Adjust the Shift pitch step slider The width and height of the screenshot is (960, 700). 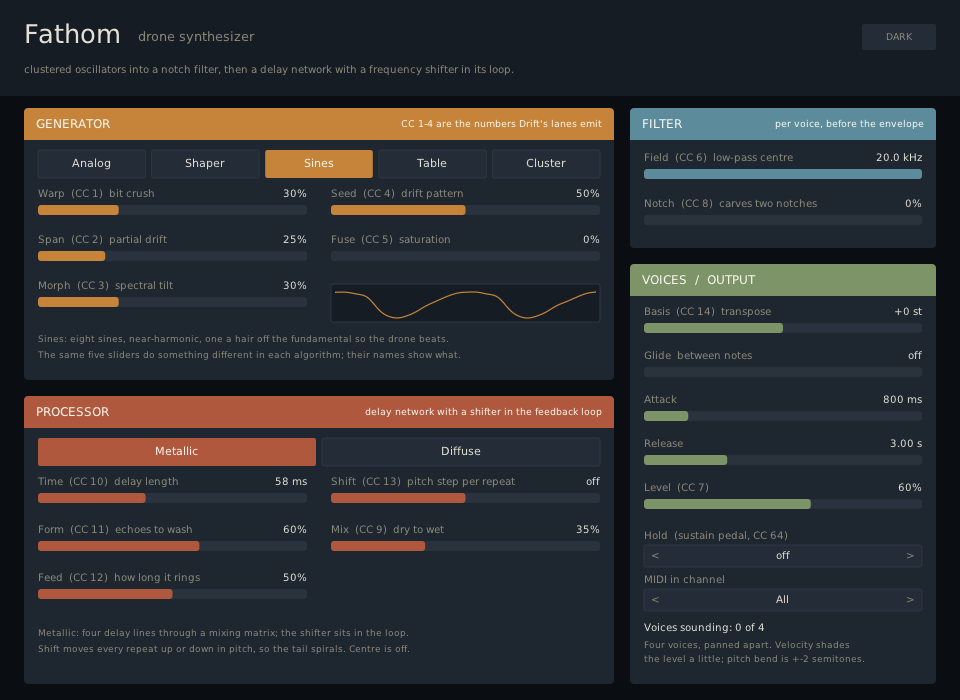click(x=465, y=498)
